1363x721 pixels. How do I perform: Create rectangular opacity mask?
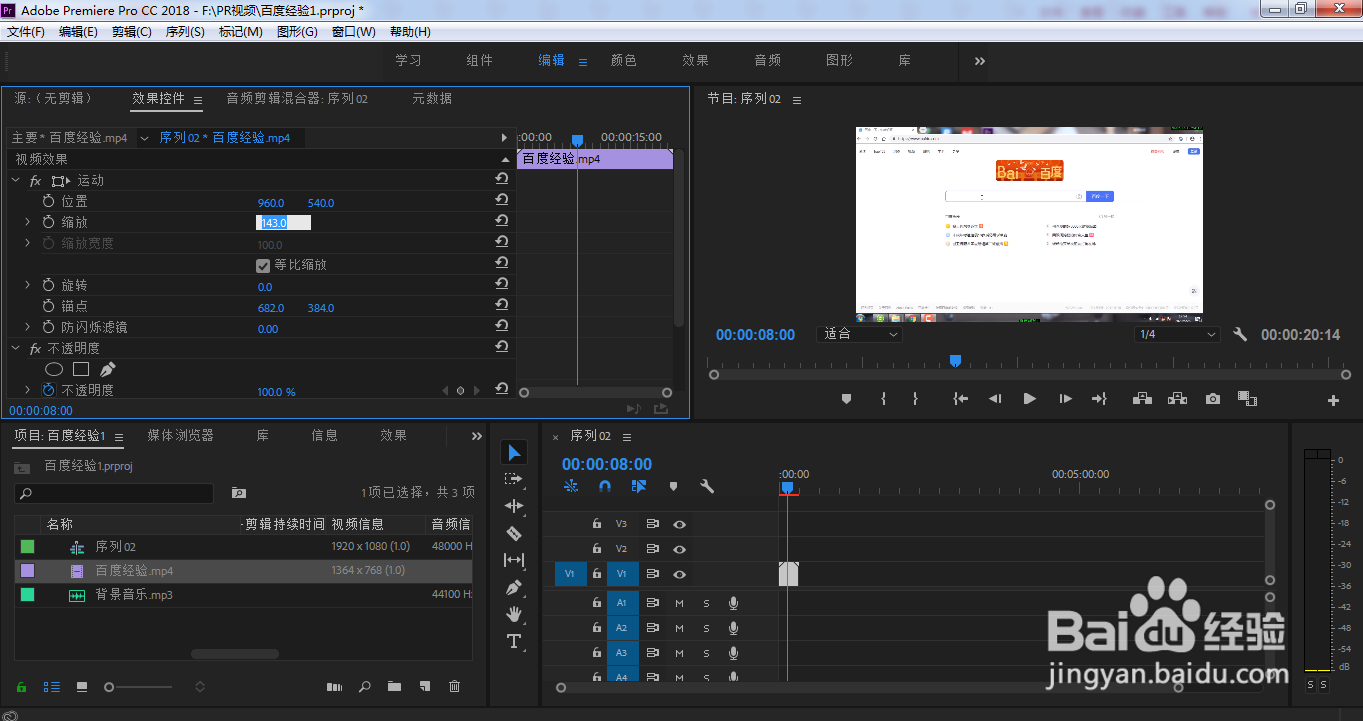tap(81, 369)
